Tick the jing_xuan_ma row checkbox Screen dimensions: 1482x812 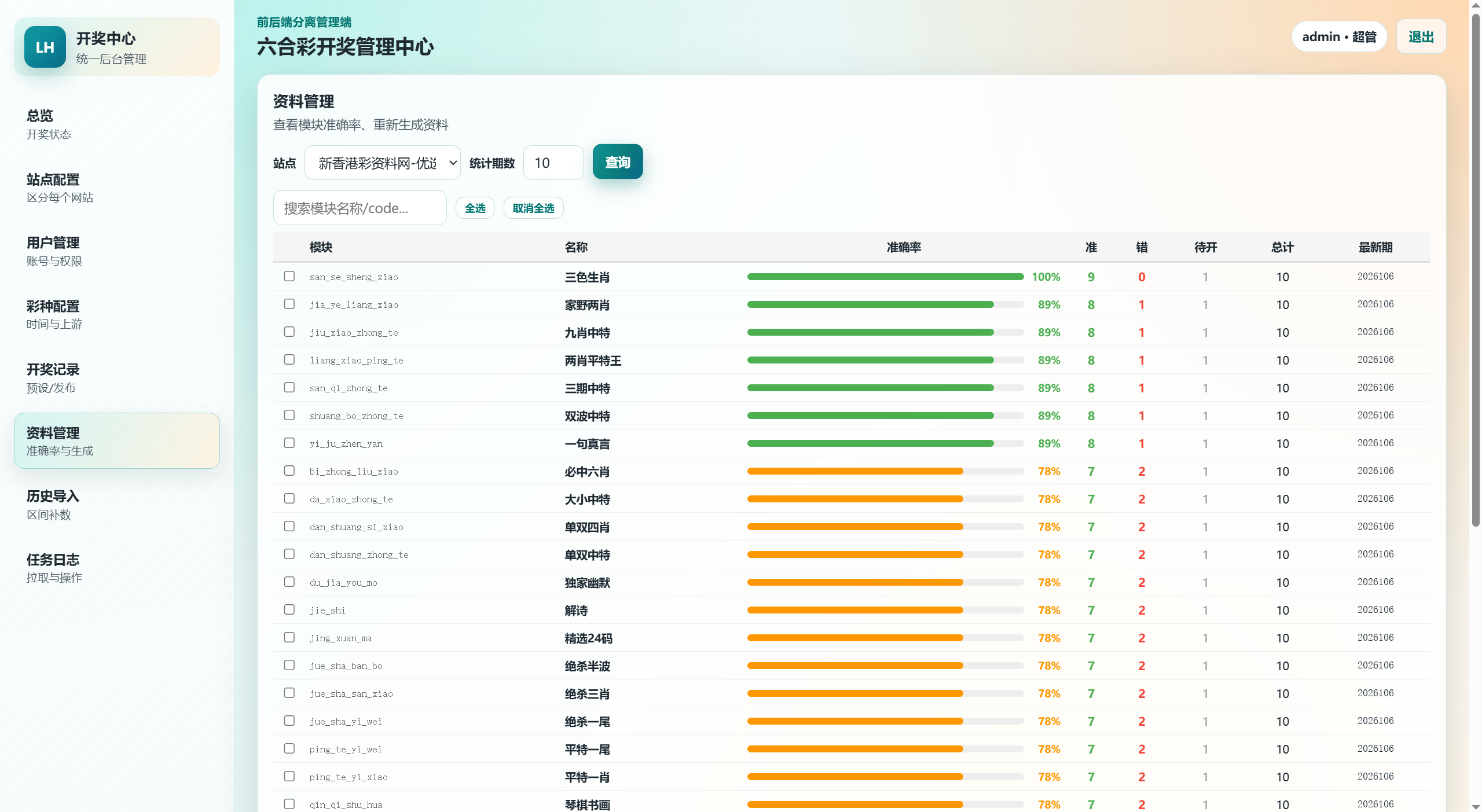click(289, 637)
